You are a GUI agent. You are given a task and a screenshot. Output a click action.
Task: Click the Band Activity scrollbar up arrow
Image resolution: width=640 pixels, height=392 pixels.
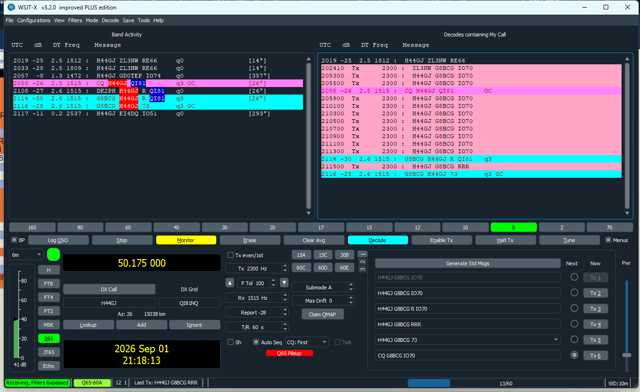(x=309, y=59)
